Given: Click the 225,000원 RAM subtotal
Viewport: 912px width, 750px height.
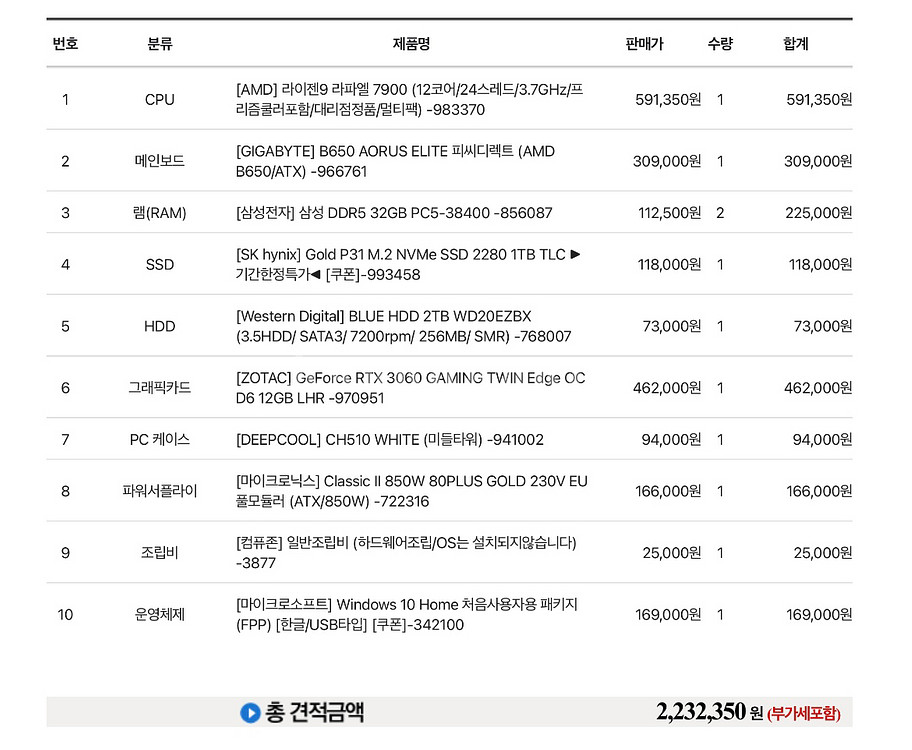Looking at the screenshot, I should click(819, 213).
